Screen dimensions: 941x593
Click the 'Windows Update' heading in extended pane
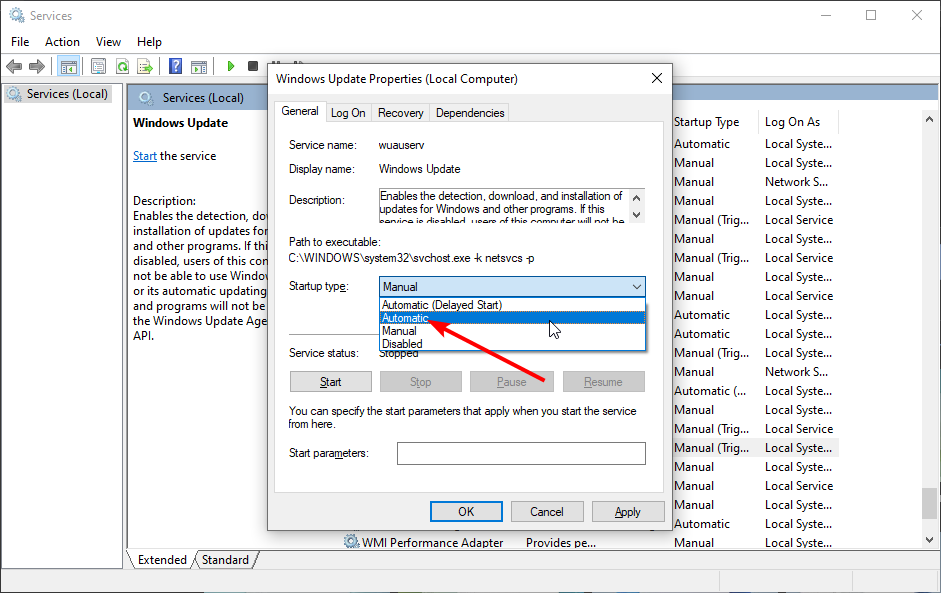tap(181, 123)
